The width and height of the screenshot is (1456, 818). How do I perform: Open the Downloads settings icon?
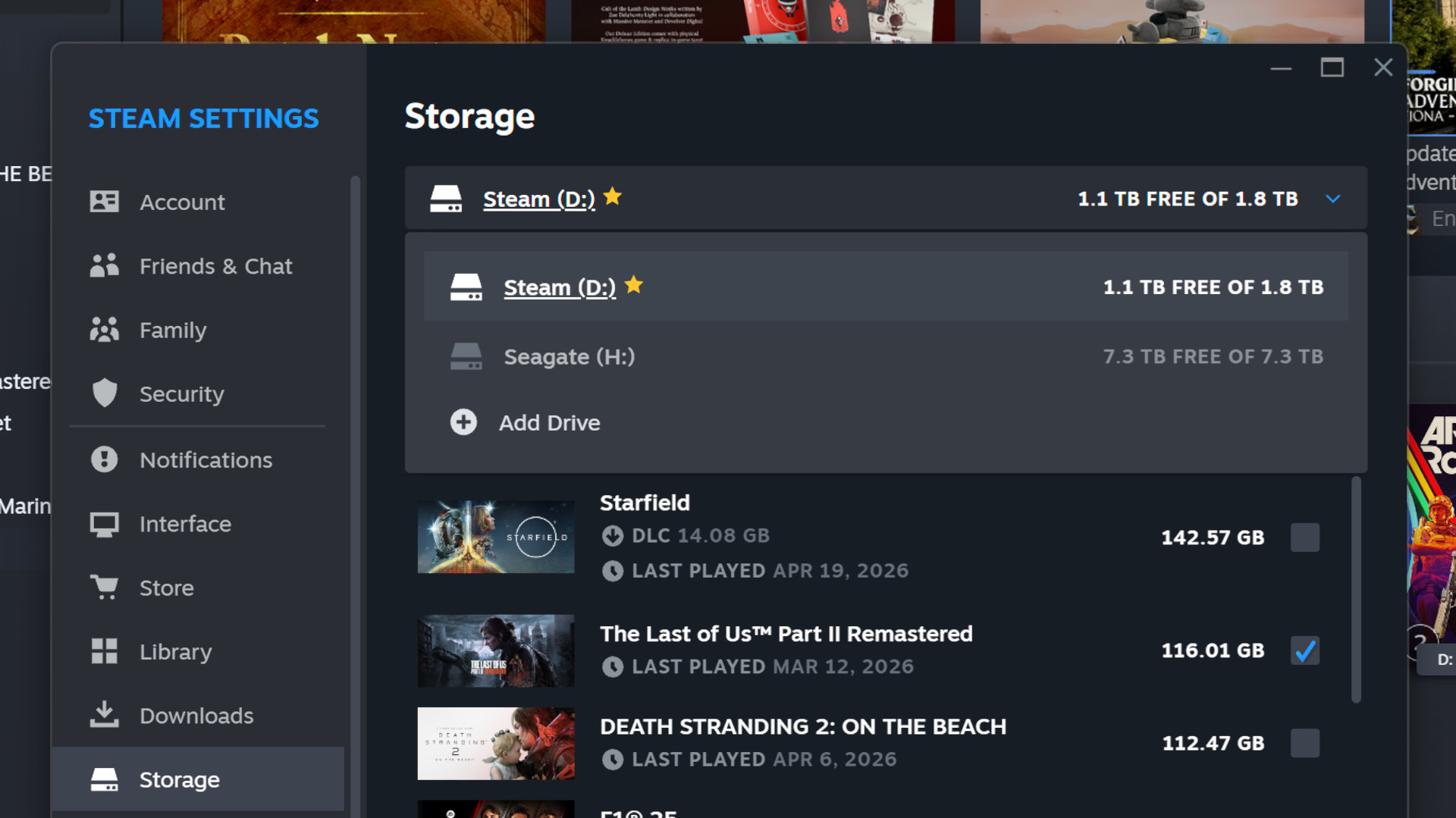105,714
